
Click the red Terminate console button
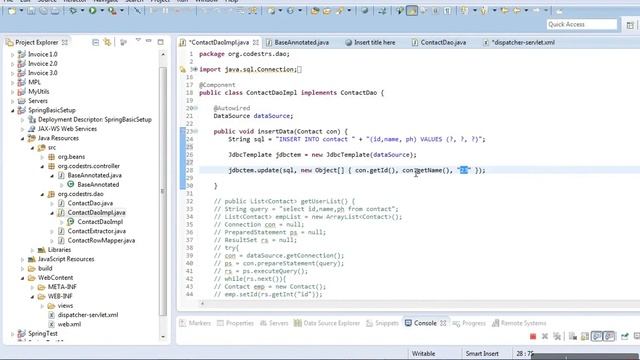click(x=533, y=336)
